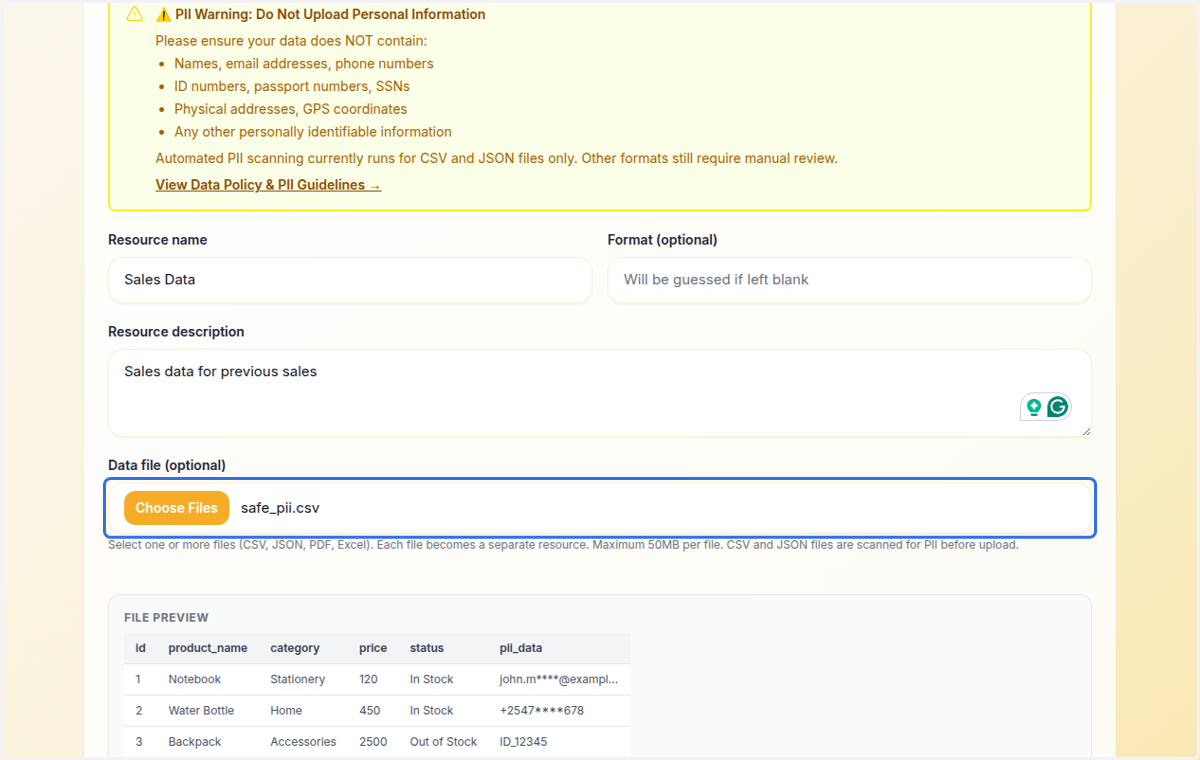Click the Accessories category cell
The width and height of the screenshot is (1200, 760).
point(303,742)
